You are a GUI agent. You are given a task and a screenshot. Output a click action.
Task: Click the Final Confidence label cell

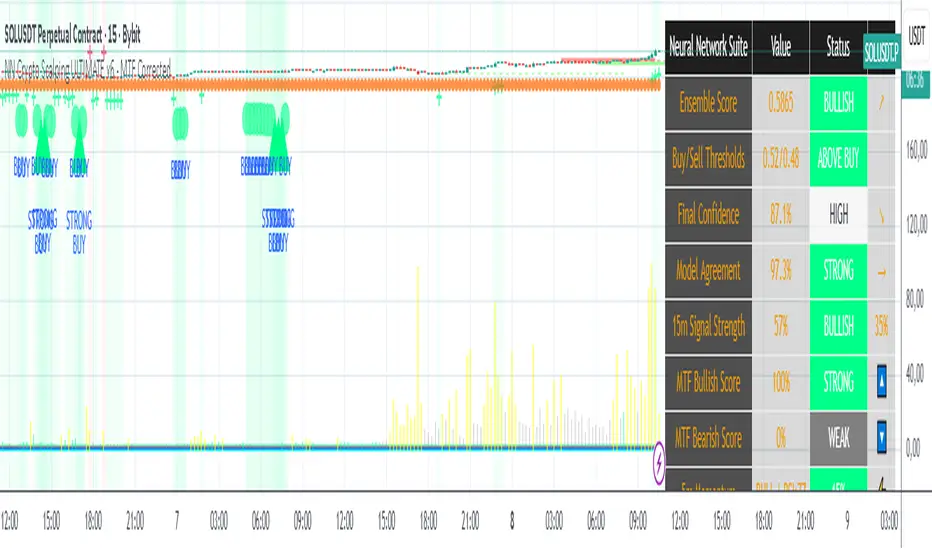(709, 215)
